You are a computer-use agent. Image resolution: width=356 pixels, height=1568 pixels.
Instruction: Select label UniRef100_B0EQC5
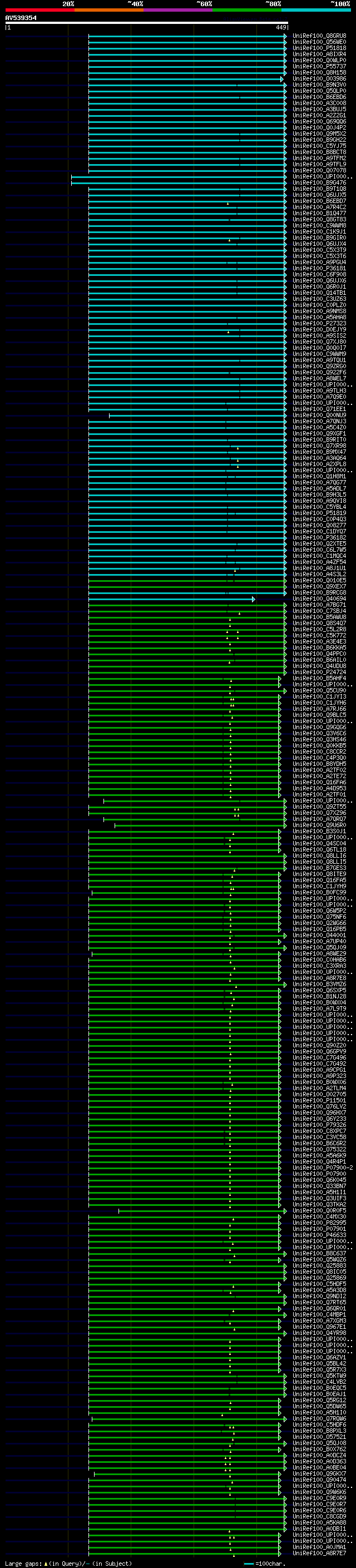(x=319, y=1388)
